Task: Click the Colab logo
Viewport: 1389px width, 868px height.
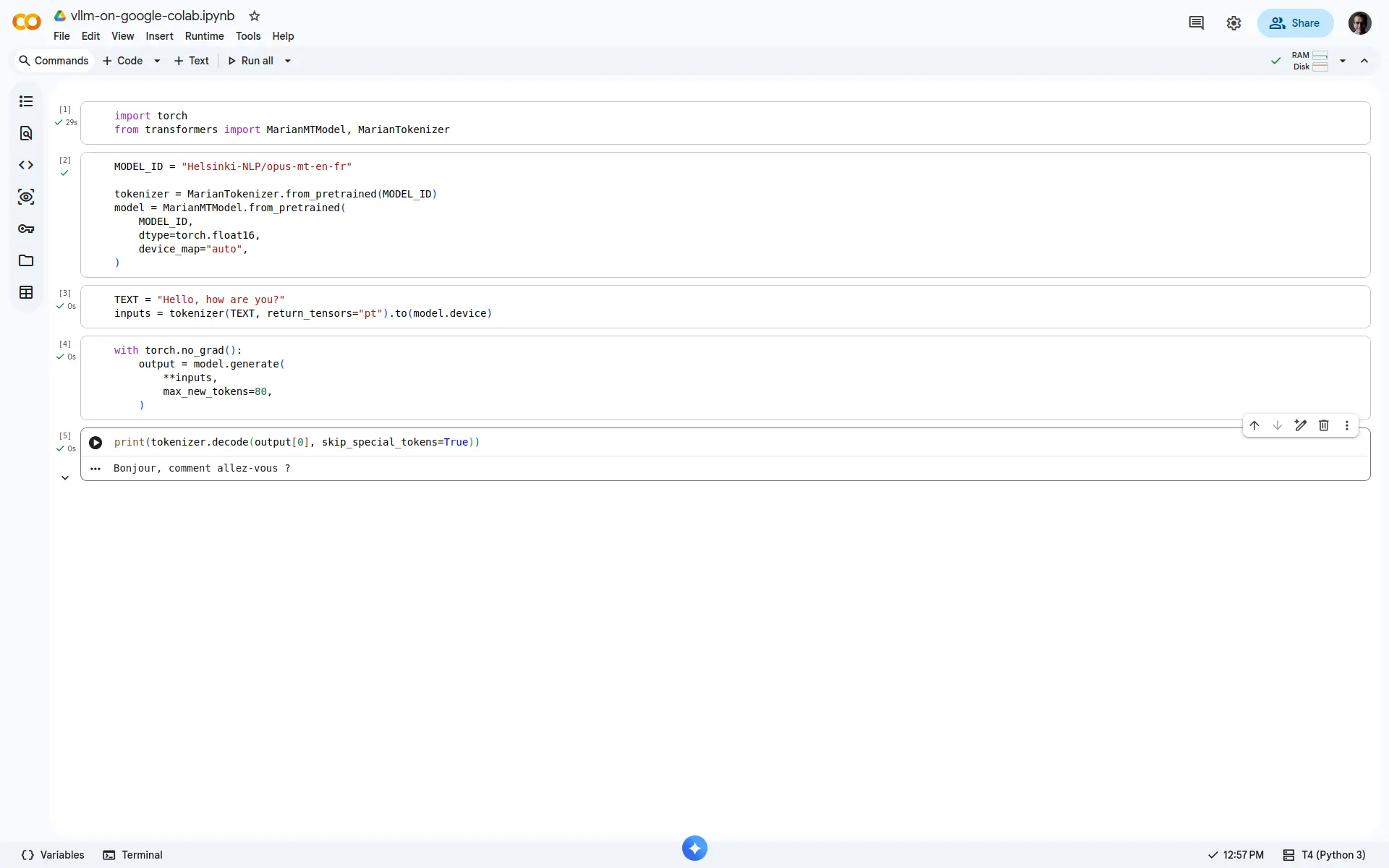Action: 27,22
